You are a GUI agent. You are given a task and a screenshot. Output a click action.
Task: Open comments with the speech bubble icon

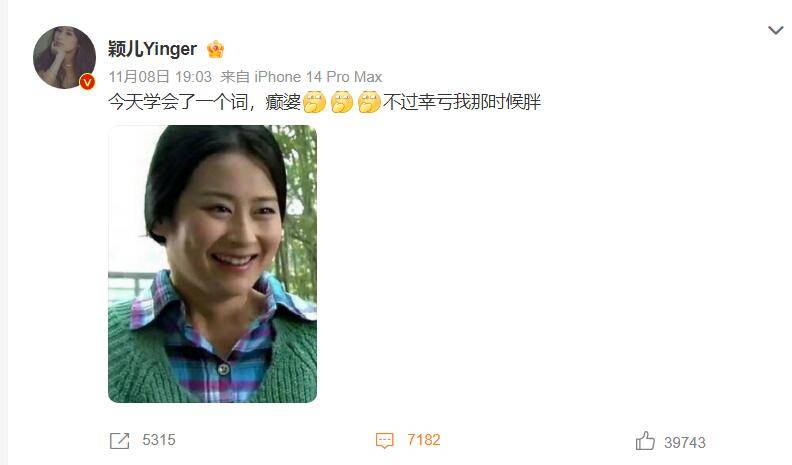[x=384, y=440]
